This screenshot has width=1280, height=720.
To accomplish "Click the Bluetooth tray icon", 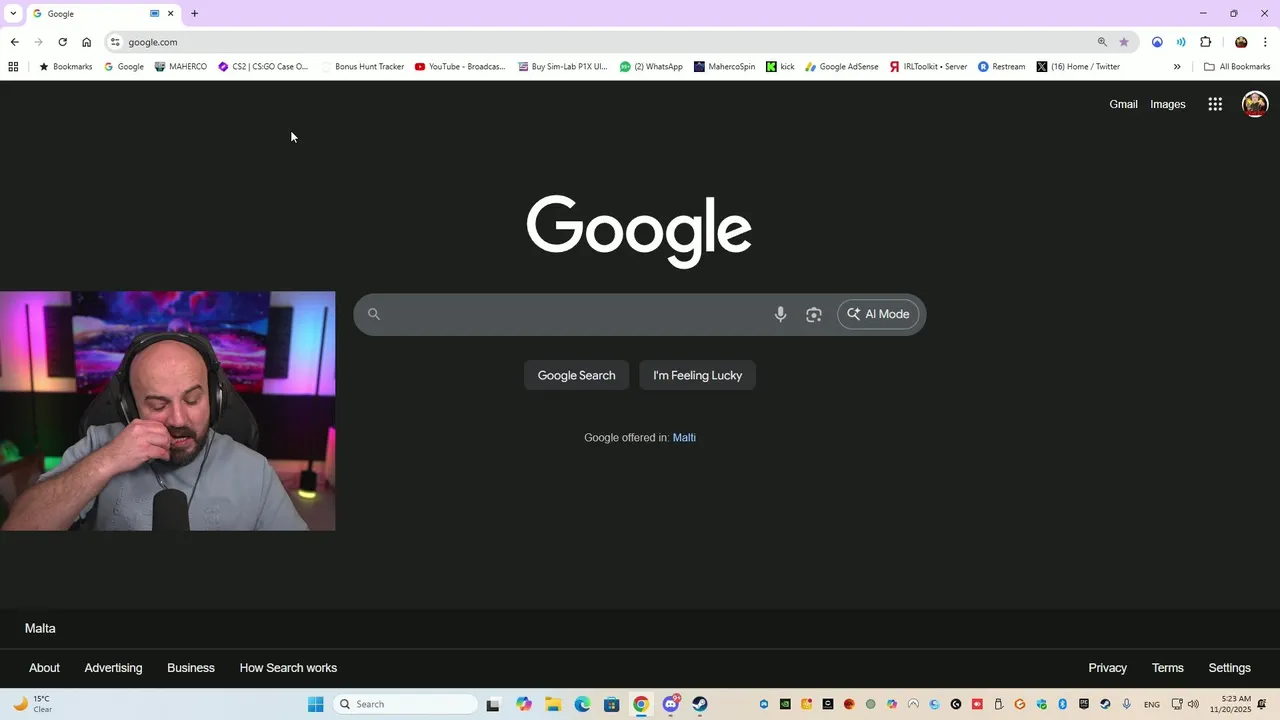I will [1063, 704].
